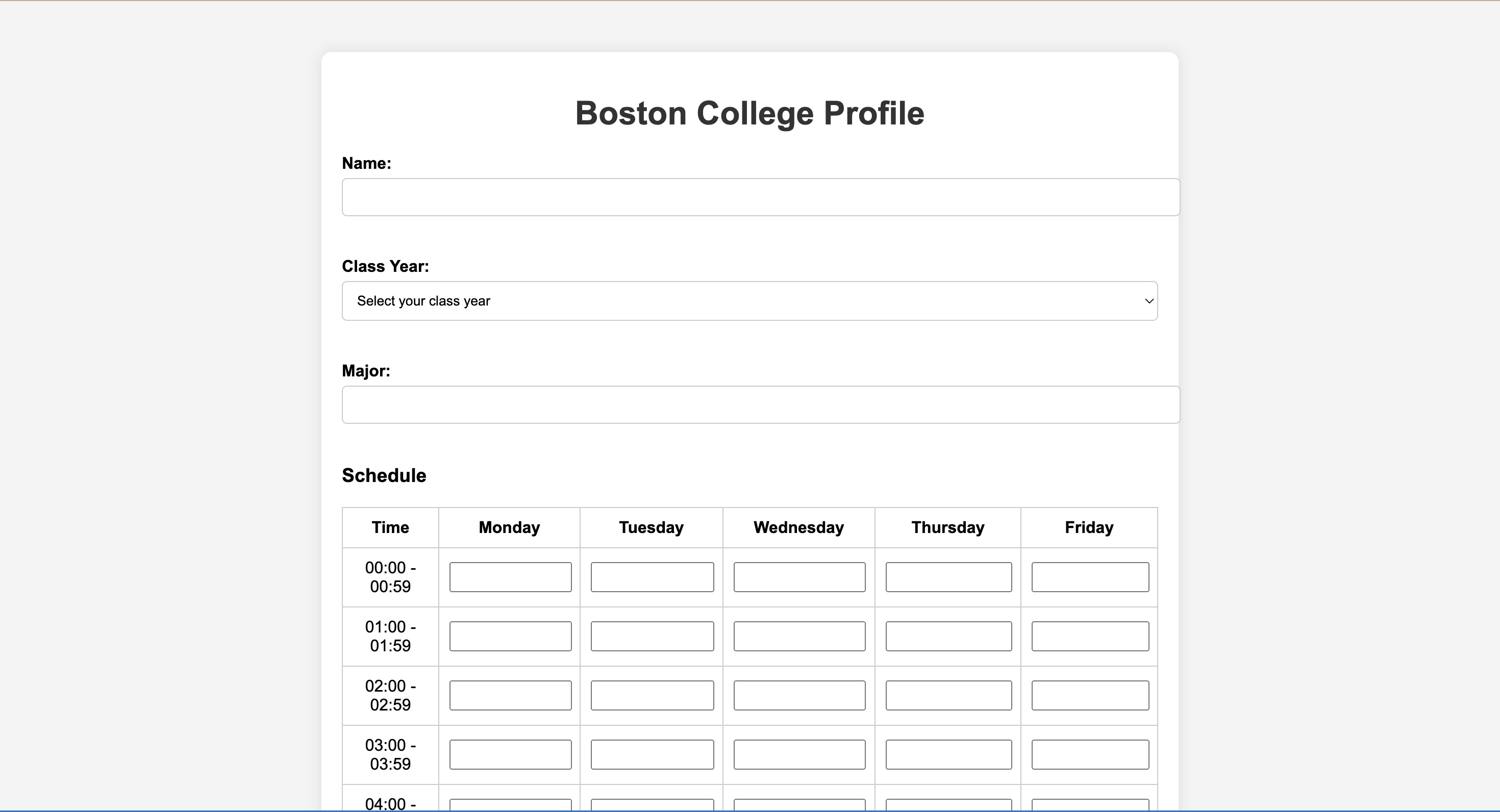This screenshot has height=812, width=1500.
Task: Click Wednesday 01:00 - 01:59 schedule input
Action: pyautogui.click(x=799, y=636)
